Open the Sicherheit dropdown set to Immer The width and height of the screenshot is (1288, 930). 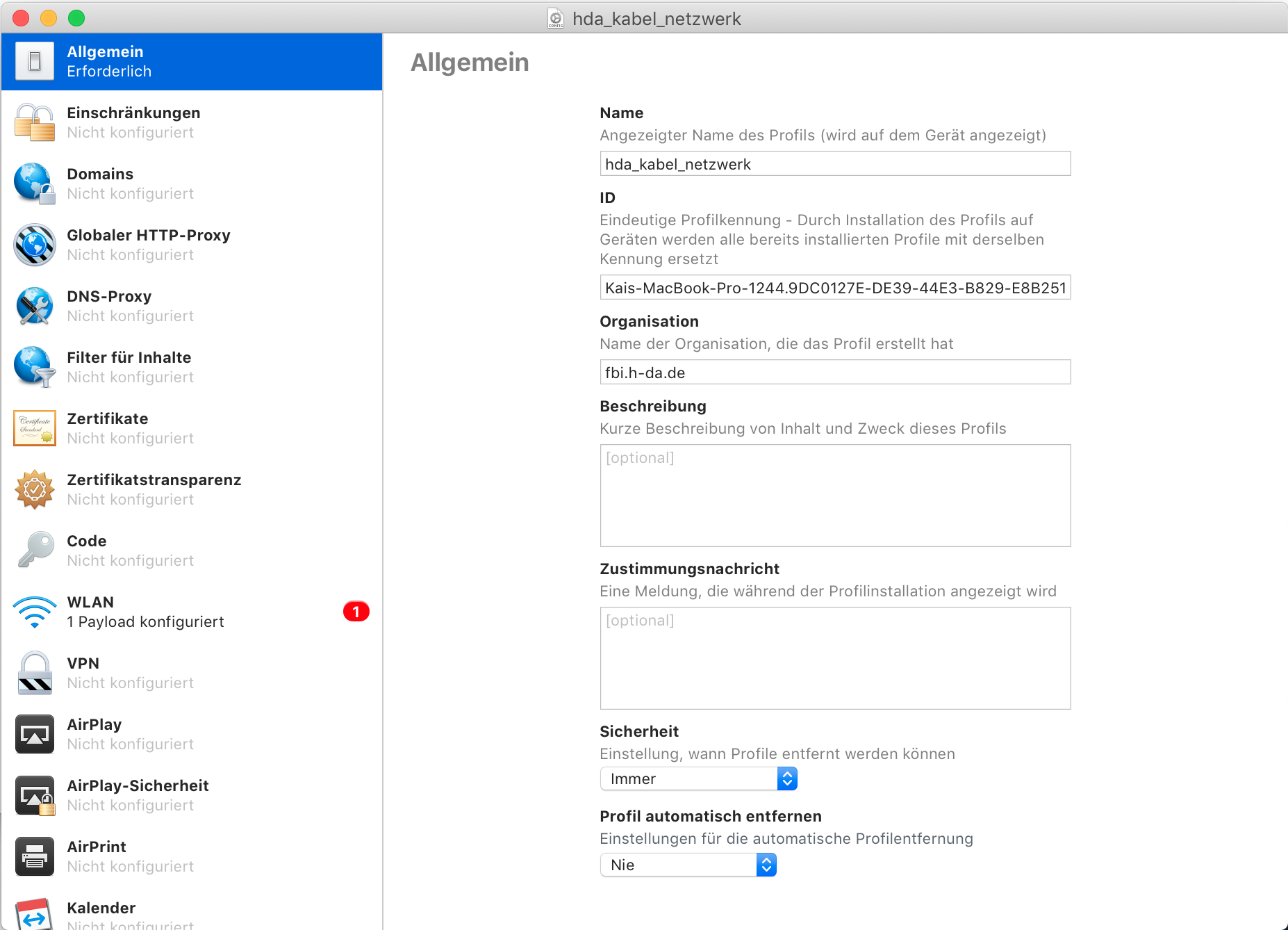point(697,778)
